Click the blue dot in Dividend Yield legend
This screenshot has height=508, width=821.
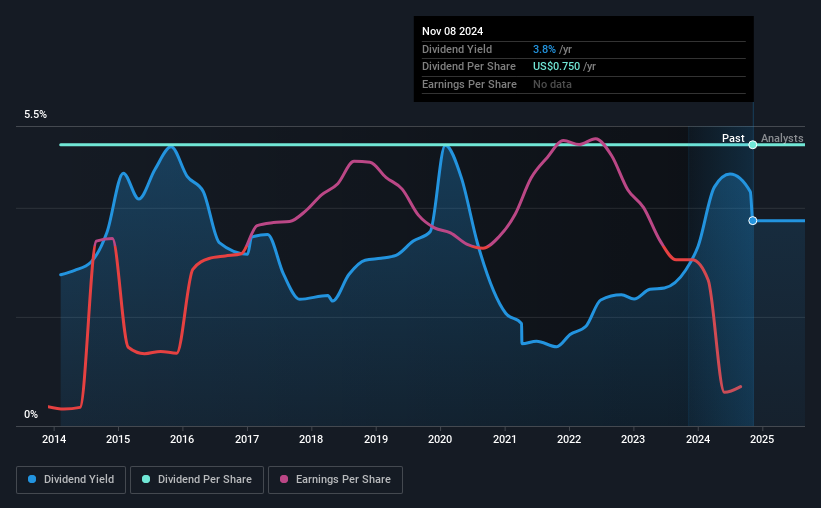pyautogui.click(x=32, y=479)
